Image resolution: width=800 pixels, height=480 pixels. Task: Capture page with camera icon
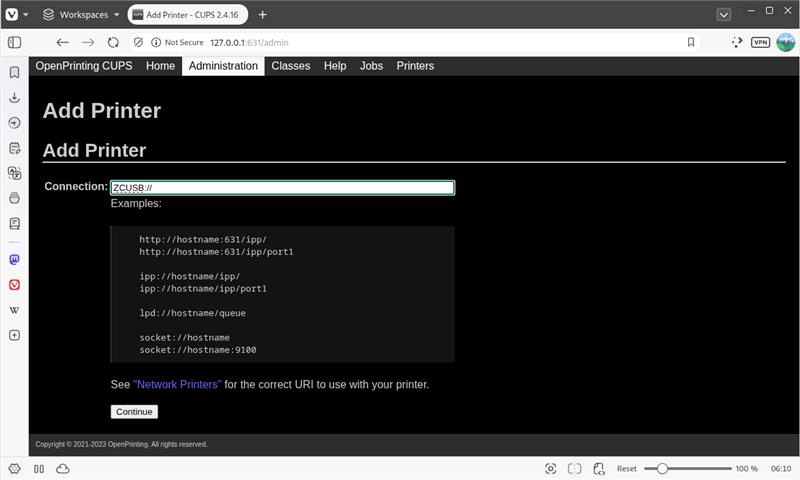point(550,469)
